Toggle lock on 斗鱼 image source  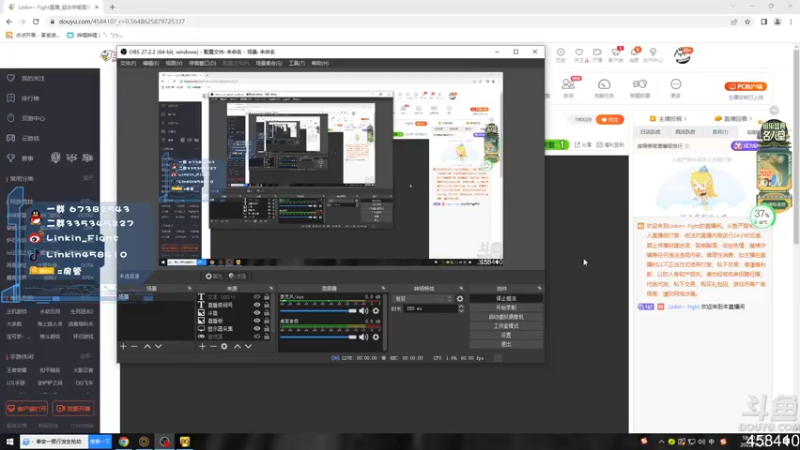pyautogui.click(x=266, y=313)
